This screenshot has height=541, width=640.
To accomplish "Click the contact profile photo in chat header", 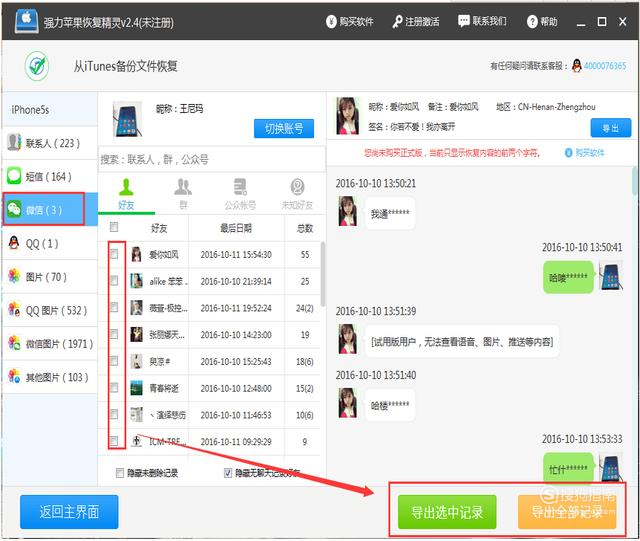I will click(347, 116).
